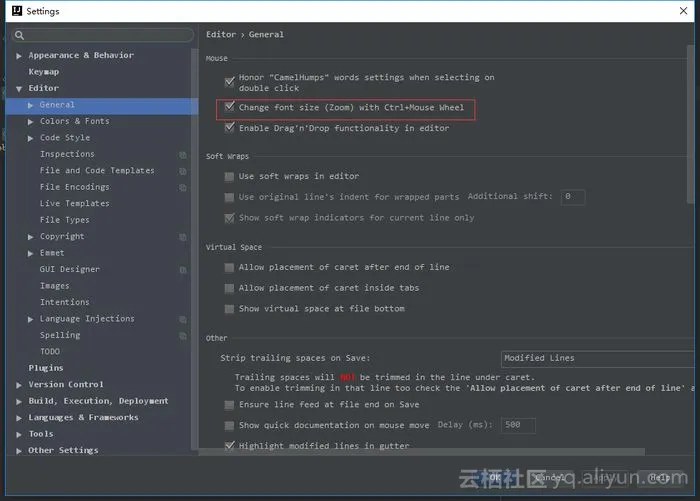Click the OK button

tap(497, 478)
